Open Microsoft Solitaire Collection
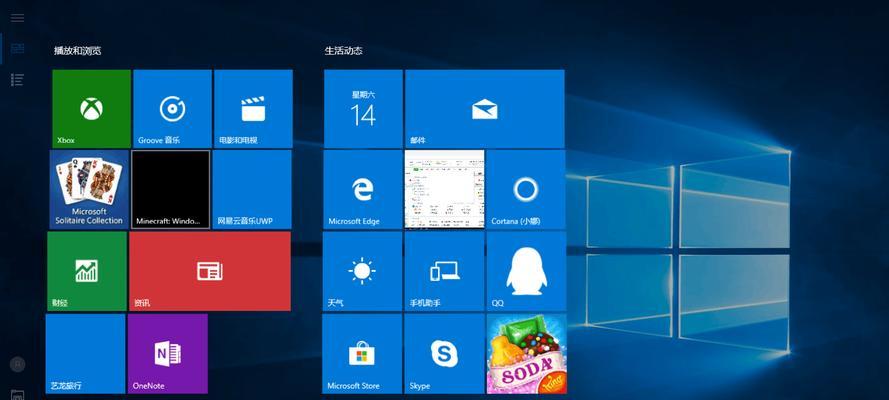This screenshot has width=889, height=400. [89, 189]
